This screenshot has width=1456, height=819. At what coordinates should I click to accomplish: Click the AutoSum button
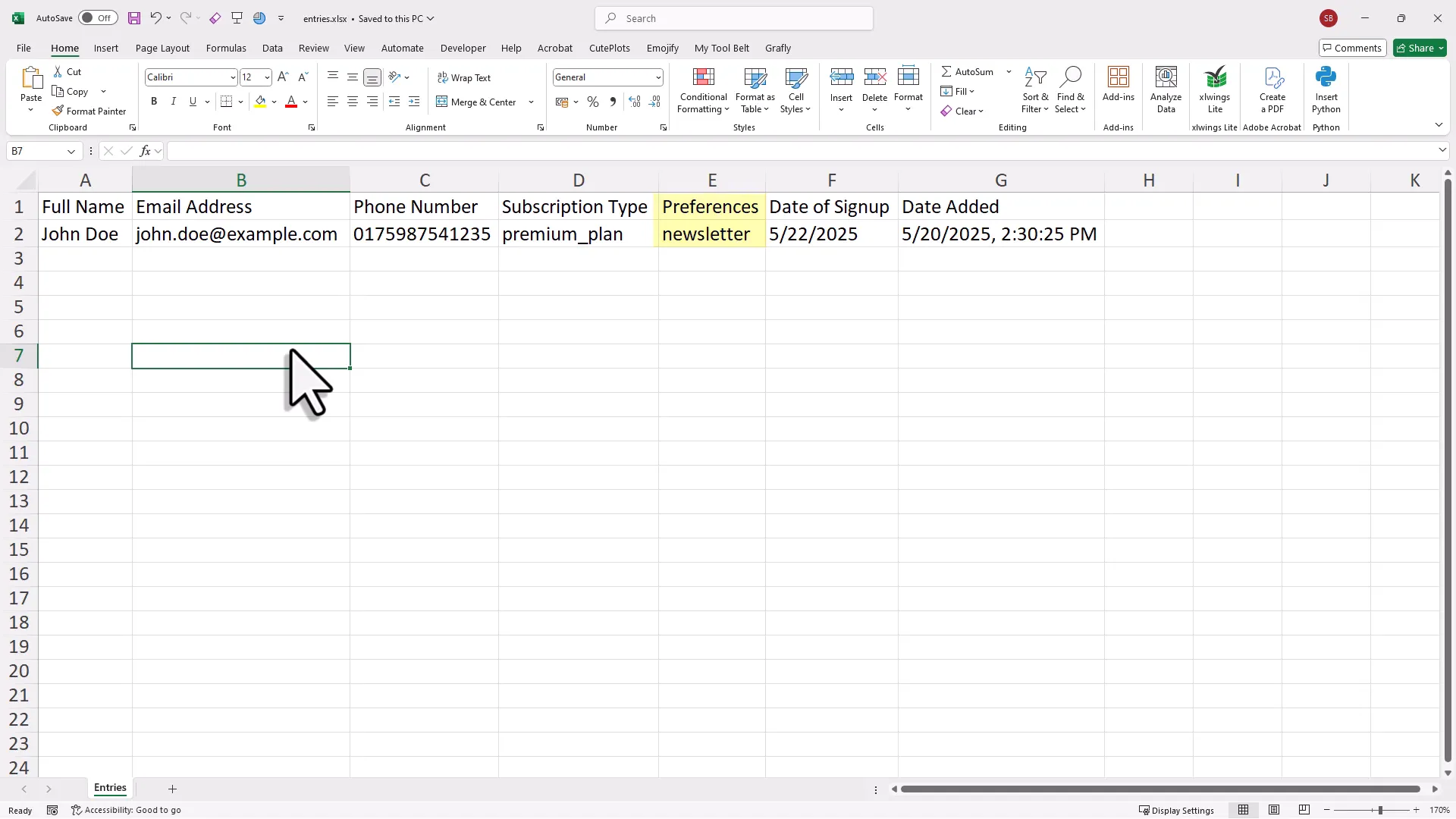click(x=968, y=72)
